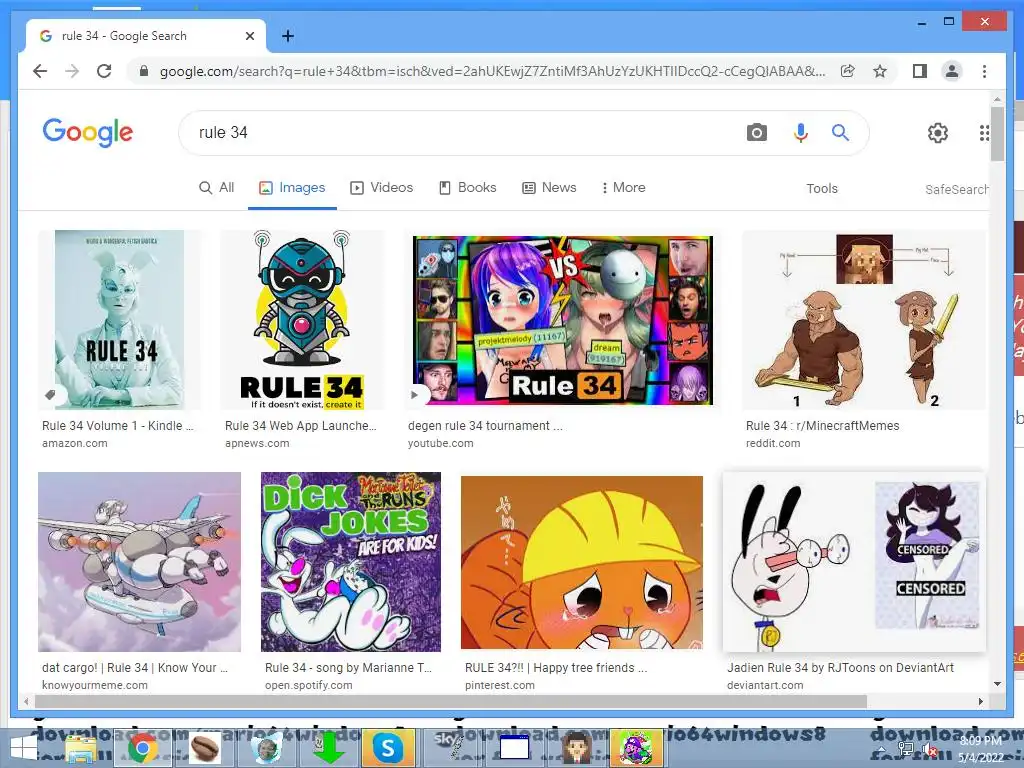Start voice search with microphone icon
The height and width of the screenshot is (768, 1024).
coord(801,133)
